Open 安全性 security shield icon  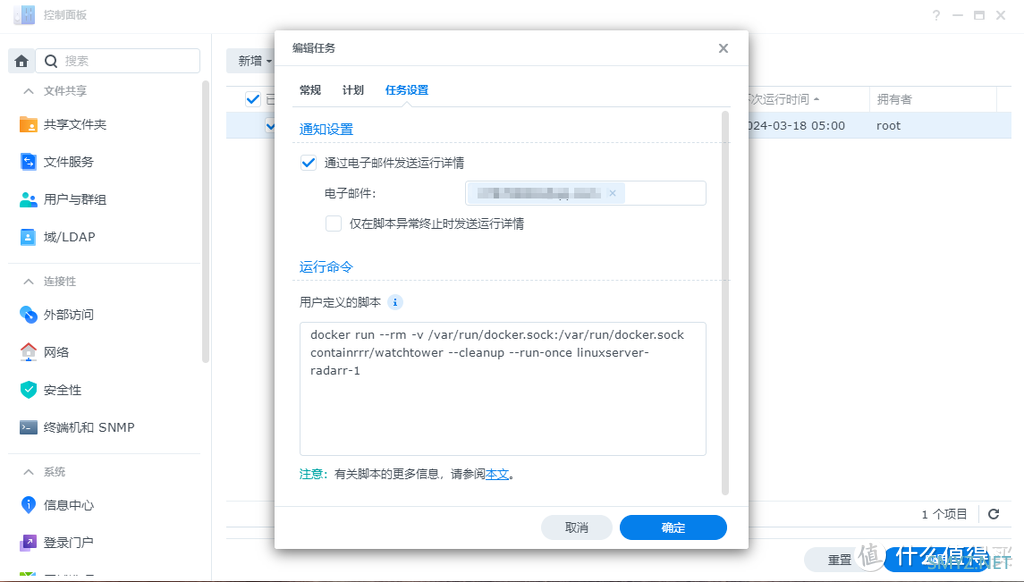click(28, 390)
